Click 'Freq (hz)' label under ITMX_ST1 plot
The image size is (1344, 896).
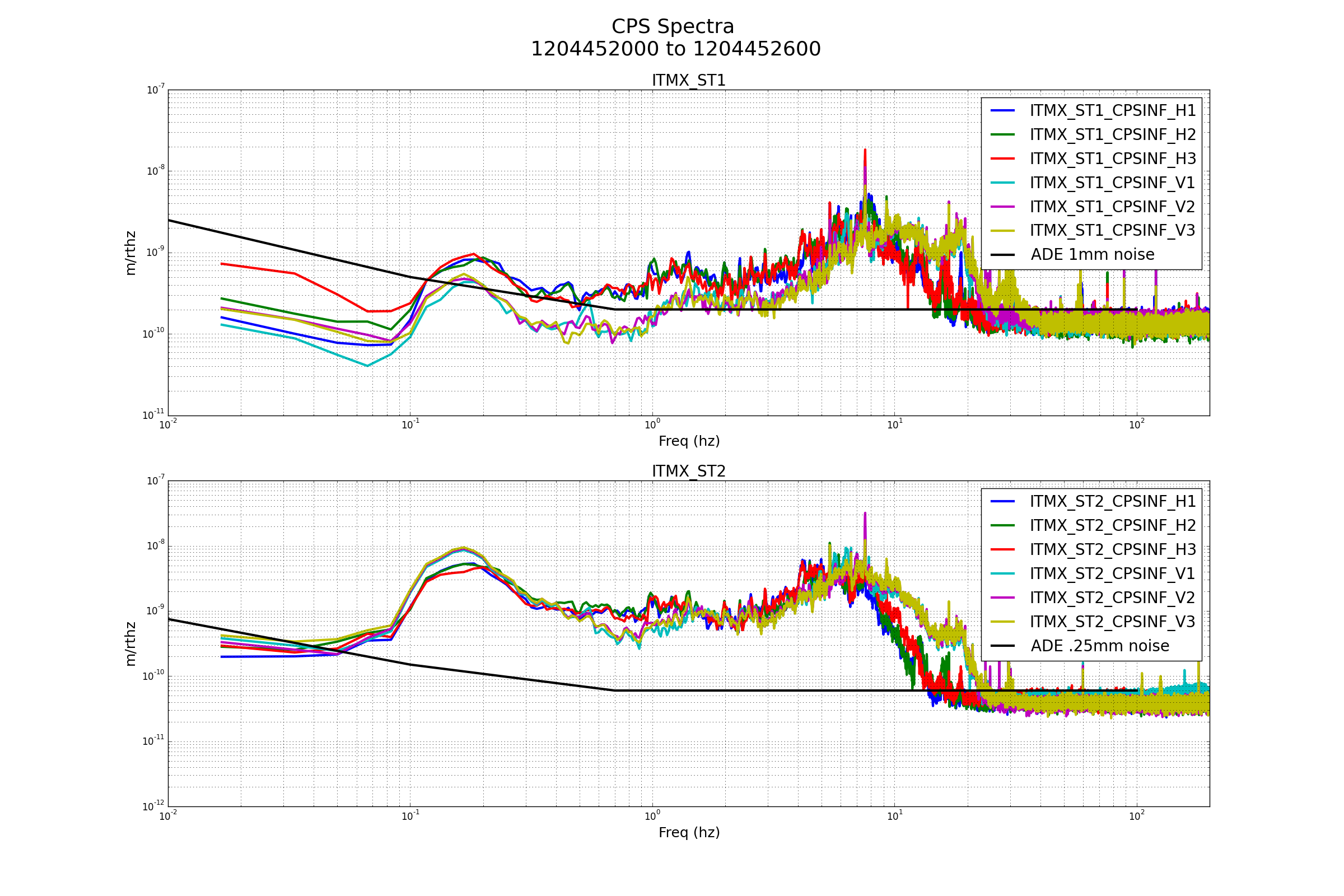pyautogui.click(x=689, y=441)
